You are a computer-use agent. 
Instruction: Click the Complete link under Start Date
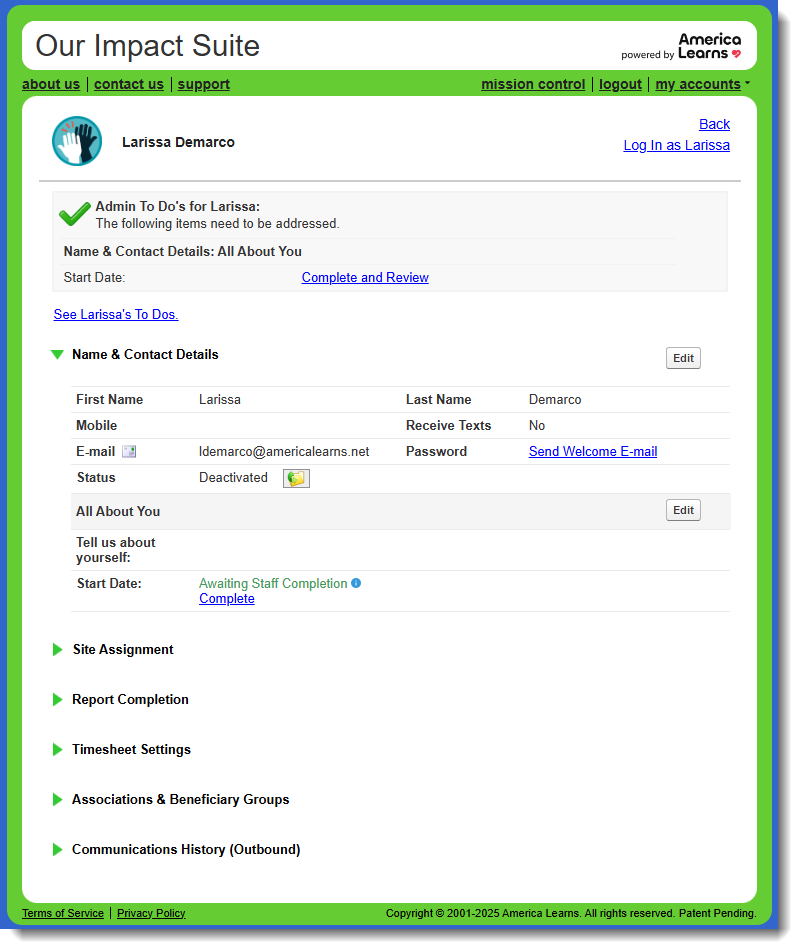[227, 599]
